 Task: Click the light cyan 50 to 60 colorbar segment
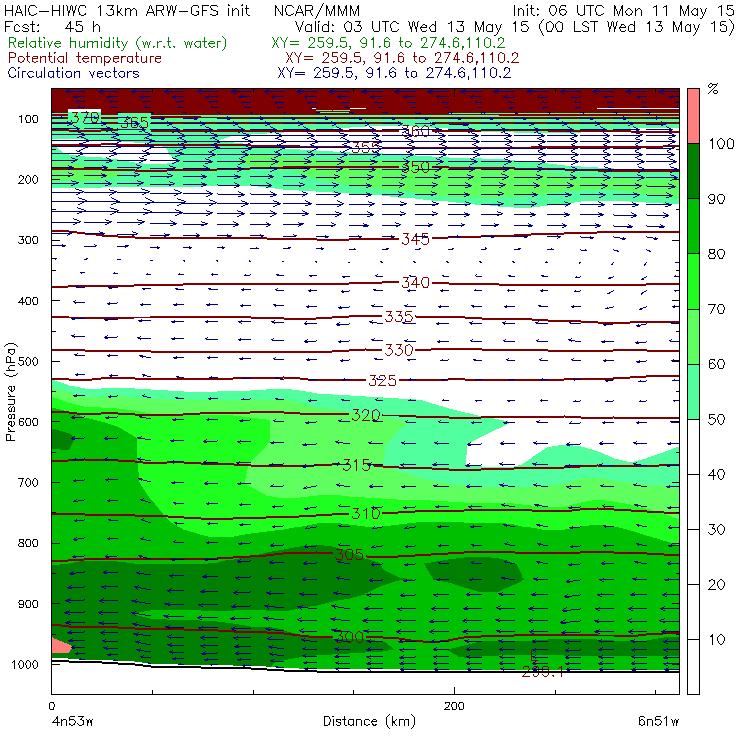point(693,391)
